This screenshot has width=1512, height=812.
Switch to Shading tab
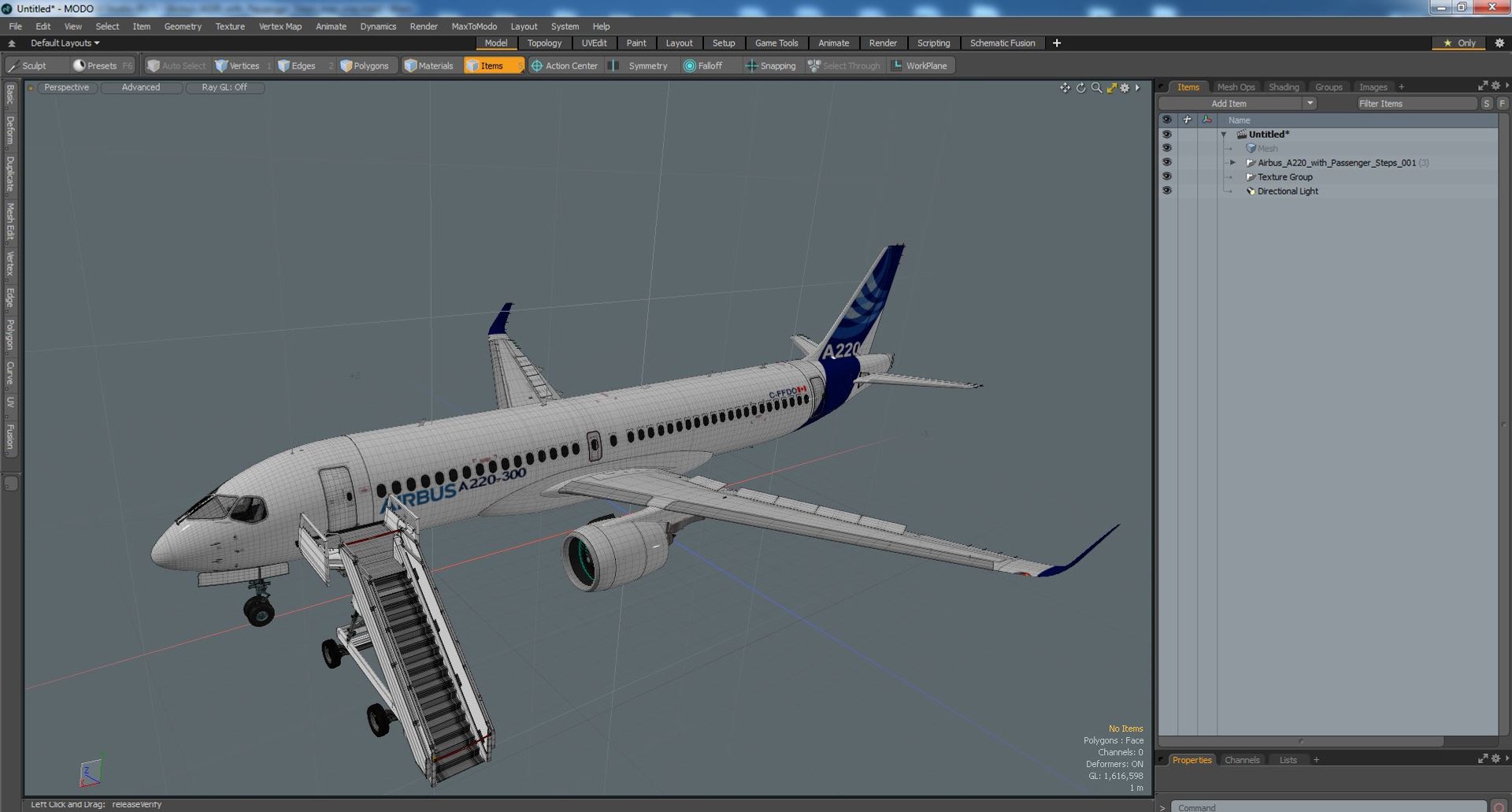click(x=1284, y=87)
